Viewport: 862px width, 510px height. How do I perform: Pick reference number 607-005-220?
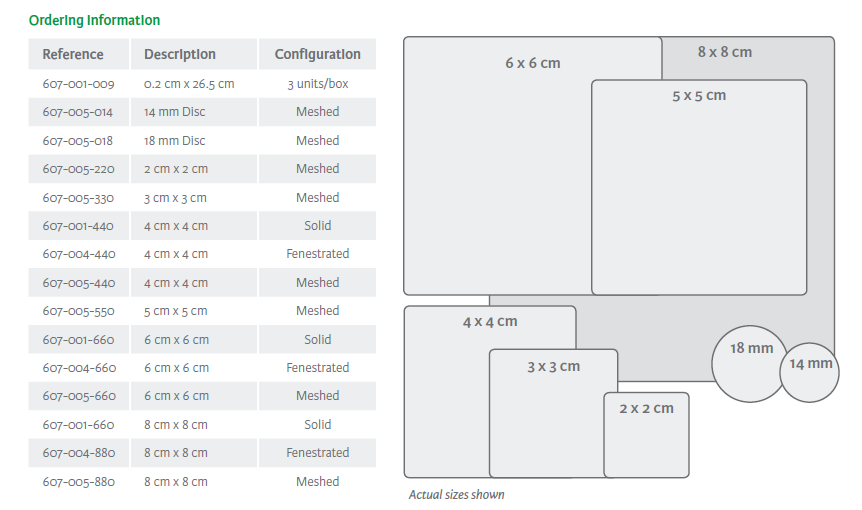(x=78, y=169)
